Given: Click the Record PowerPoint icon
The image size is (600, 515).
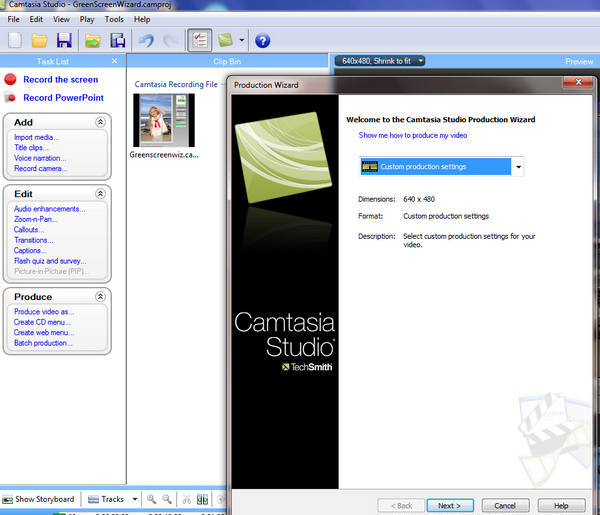Looking at the screenshot, I should [10, 98].
